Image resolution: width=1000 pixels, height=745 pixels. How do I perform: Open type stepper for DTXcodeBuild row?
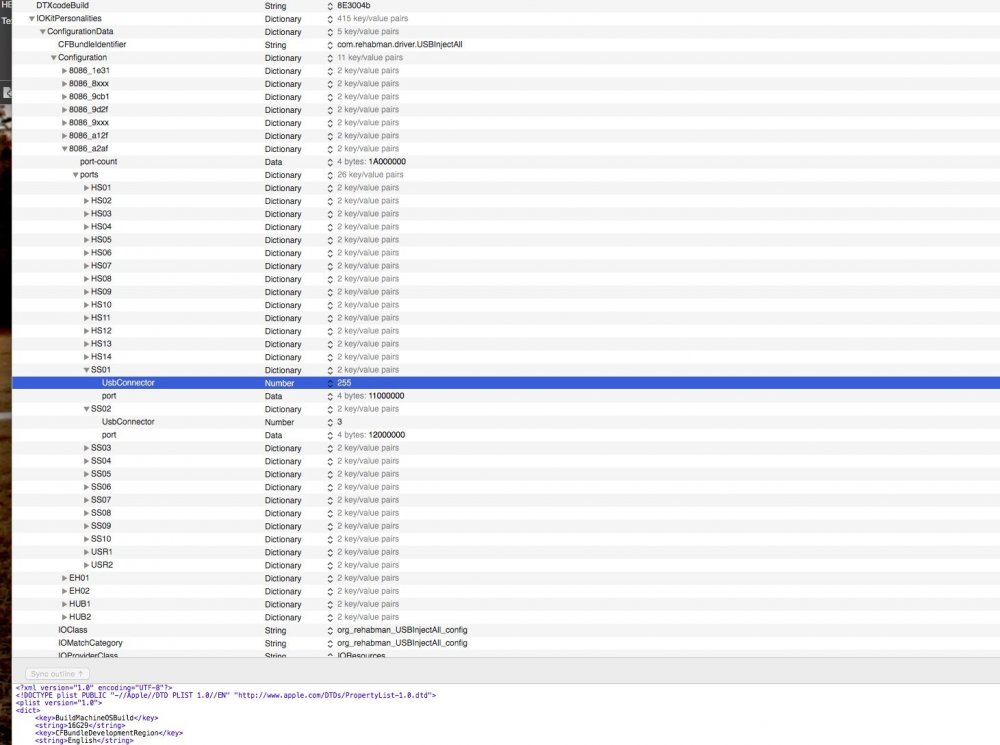tap(330, 6)
